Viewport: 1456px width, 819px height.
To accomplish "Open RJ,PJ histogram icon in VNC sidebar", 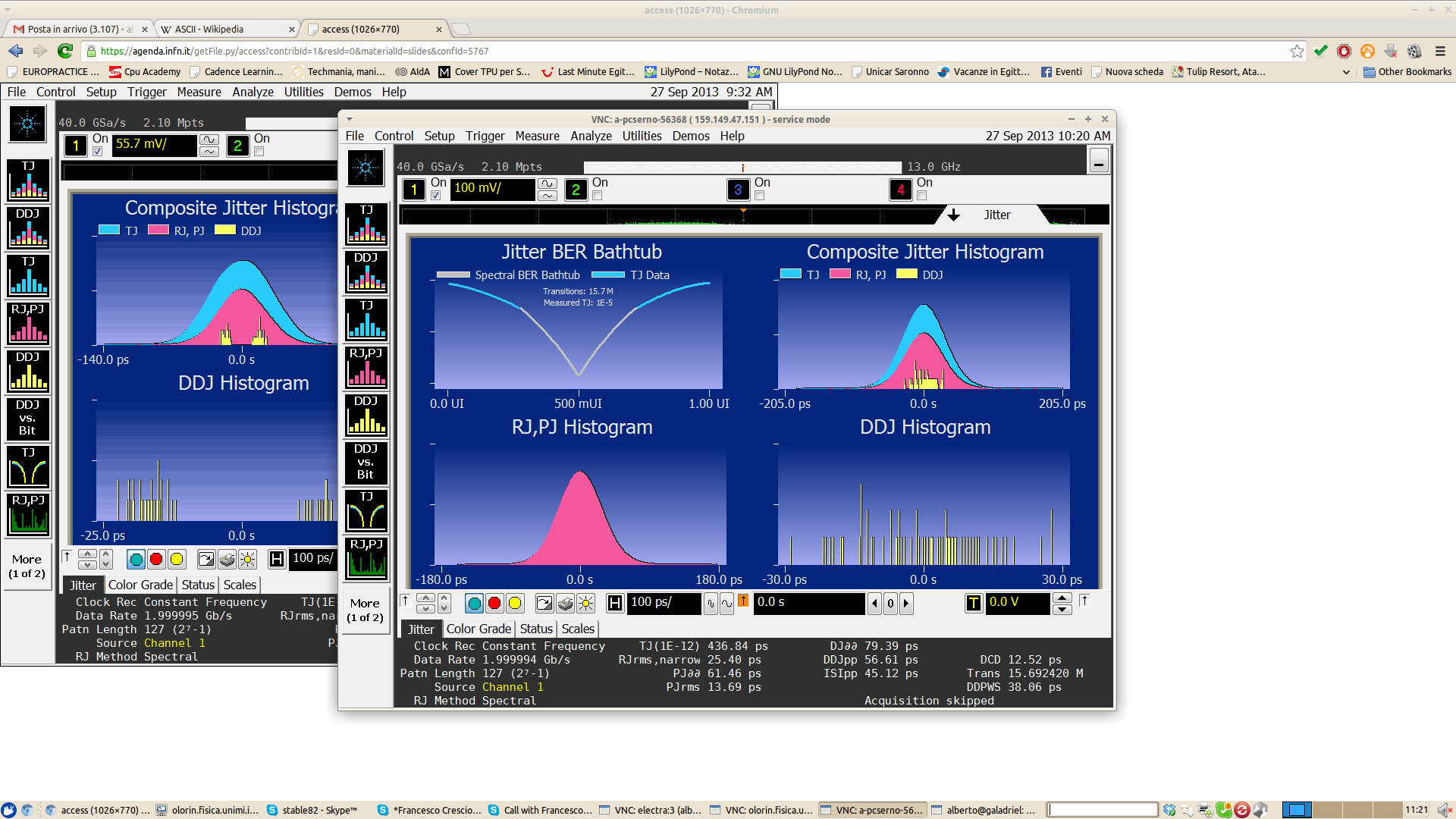I will point(366,367).
